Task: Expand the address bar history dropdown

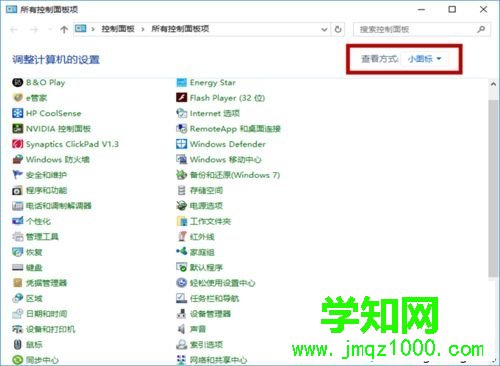Action: click(324, 29)
